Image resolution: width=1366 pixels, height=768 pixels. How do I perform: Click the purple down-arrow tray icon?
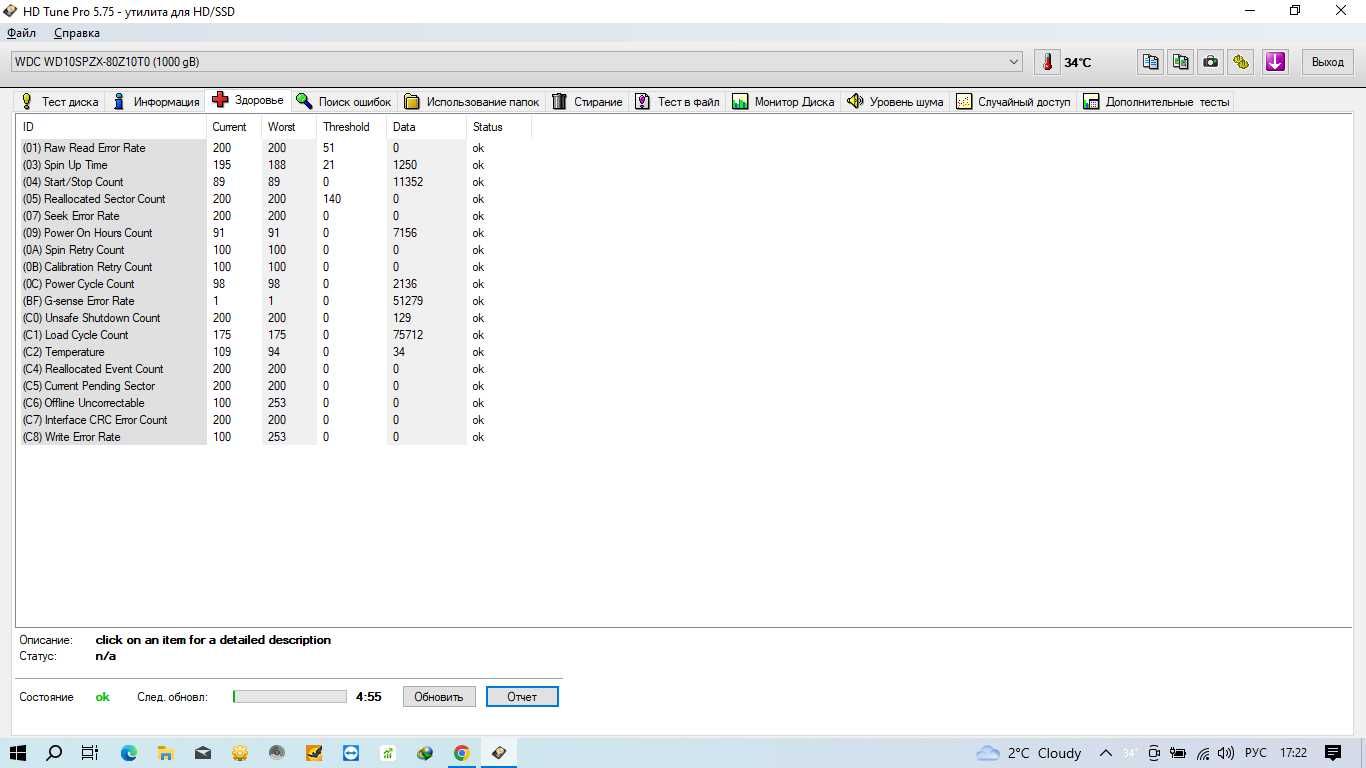point(1275,62)
